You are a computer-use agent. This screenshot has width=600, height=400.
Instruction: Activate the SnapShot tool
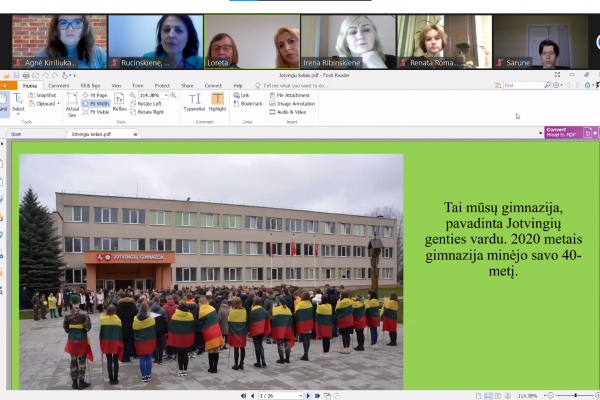point(42,95)
